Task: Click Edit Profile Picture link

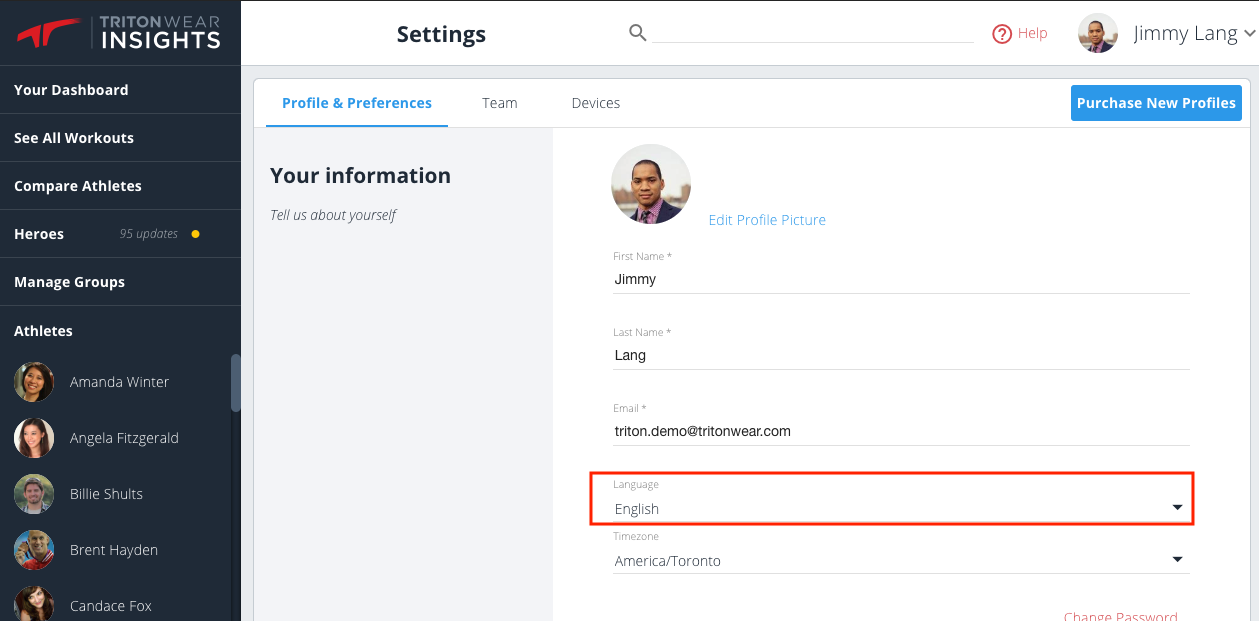Action: 767,220
